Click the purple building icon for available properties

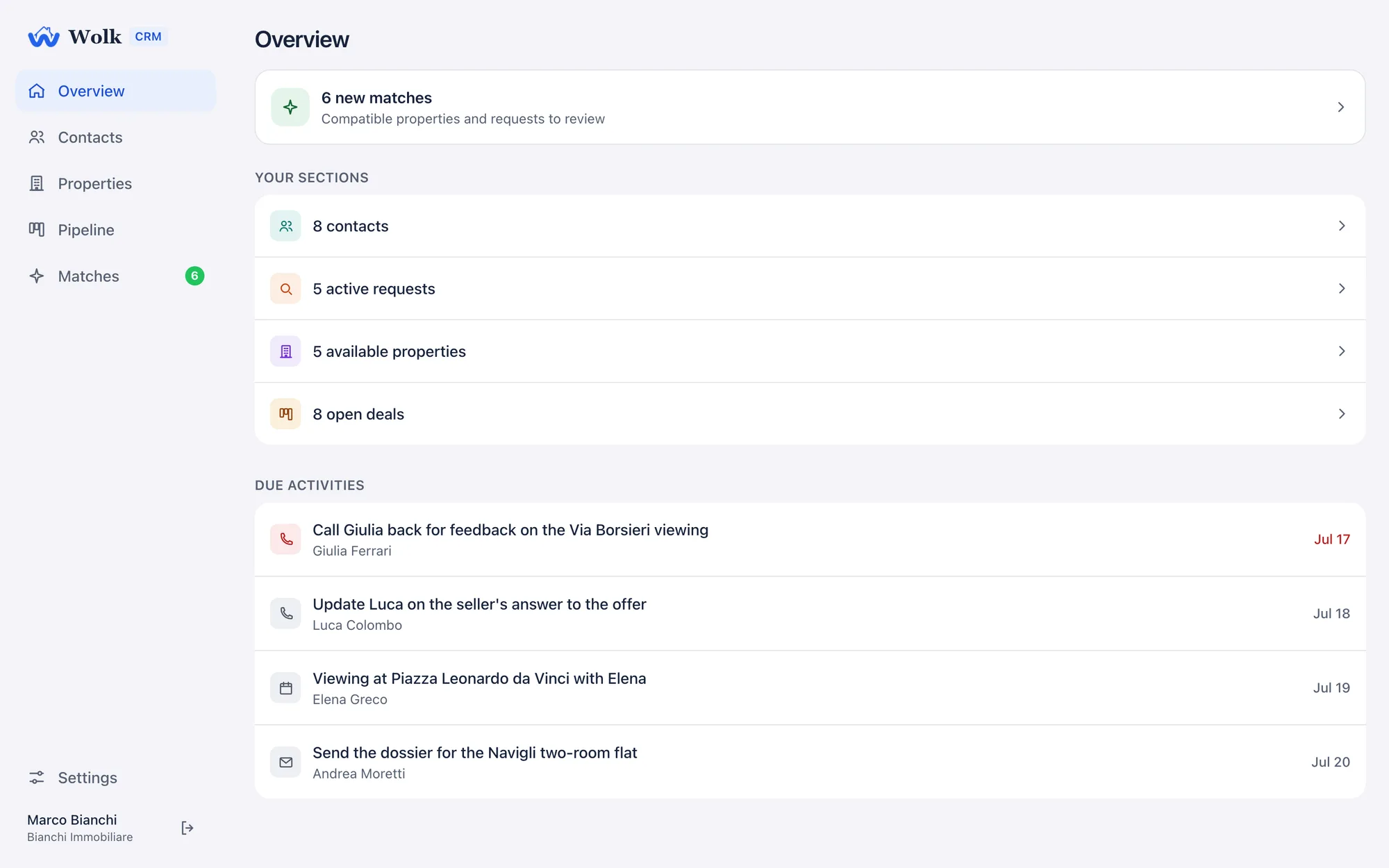pyautogui.click(x=285, y=351)
